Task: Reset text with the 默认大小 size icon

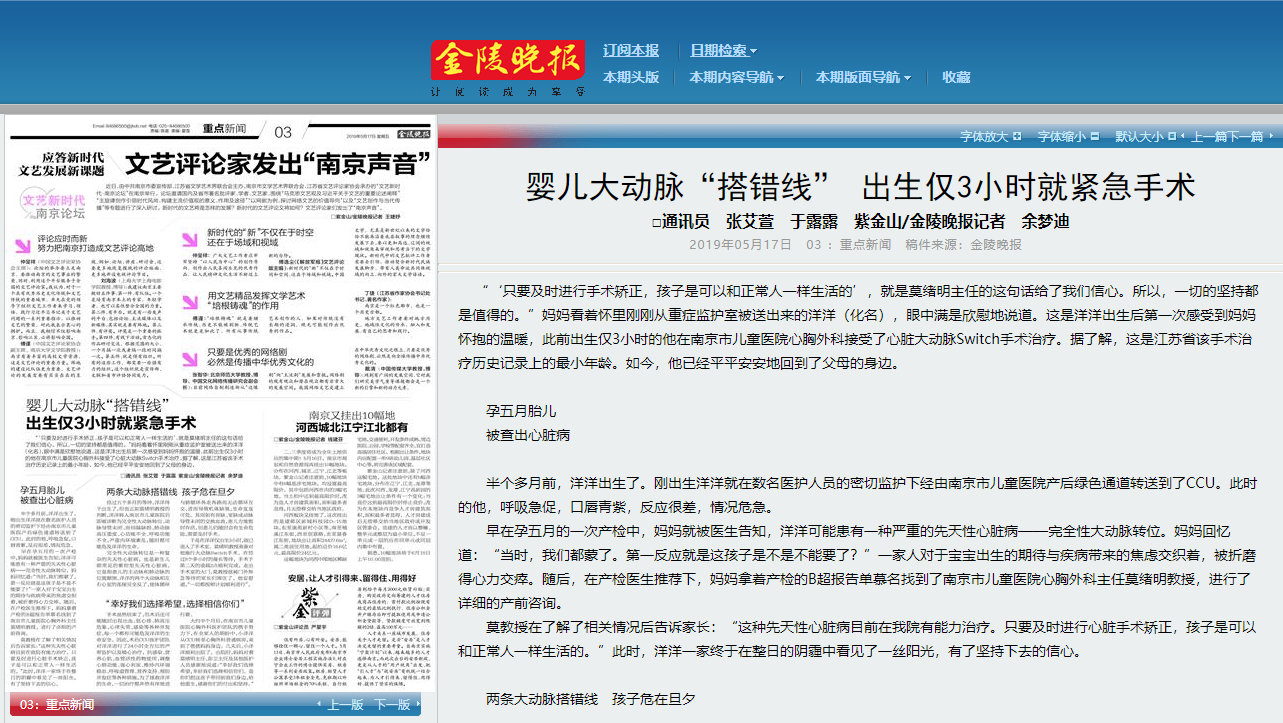Action: 1170,136
